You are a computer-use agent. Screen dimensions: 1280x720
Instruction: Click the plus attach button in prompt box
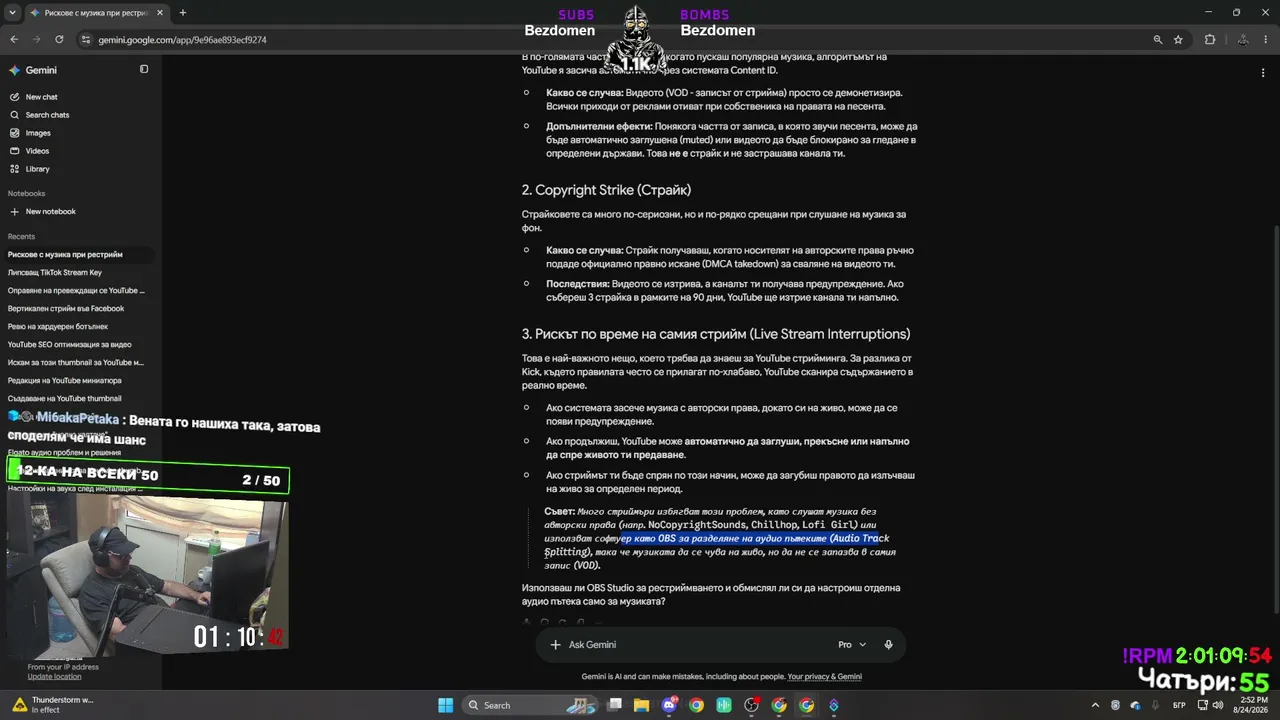[555, 645]
